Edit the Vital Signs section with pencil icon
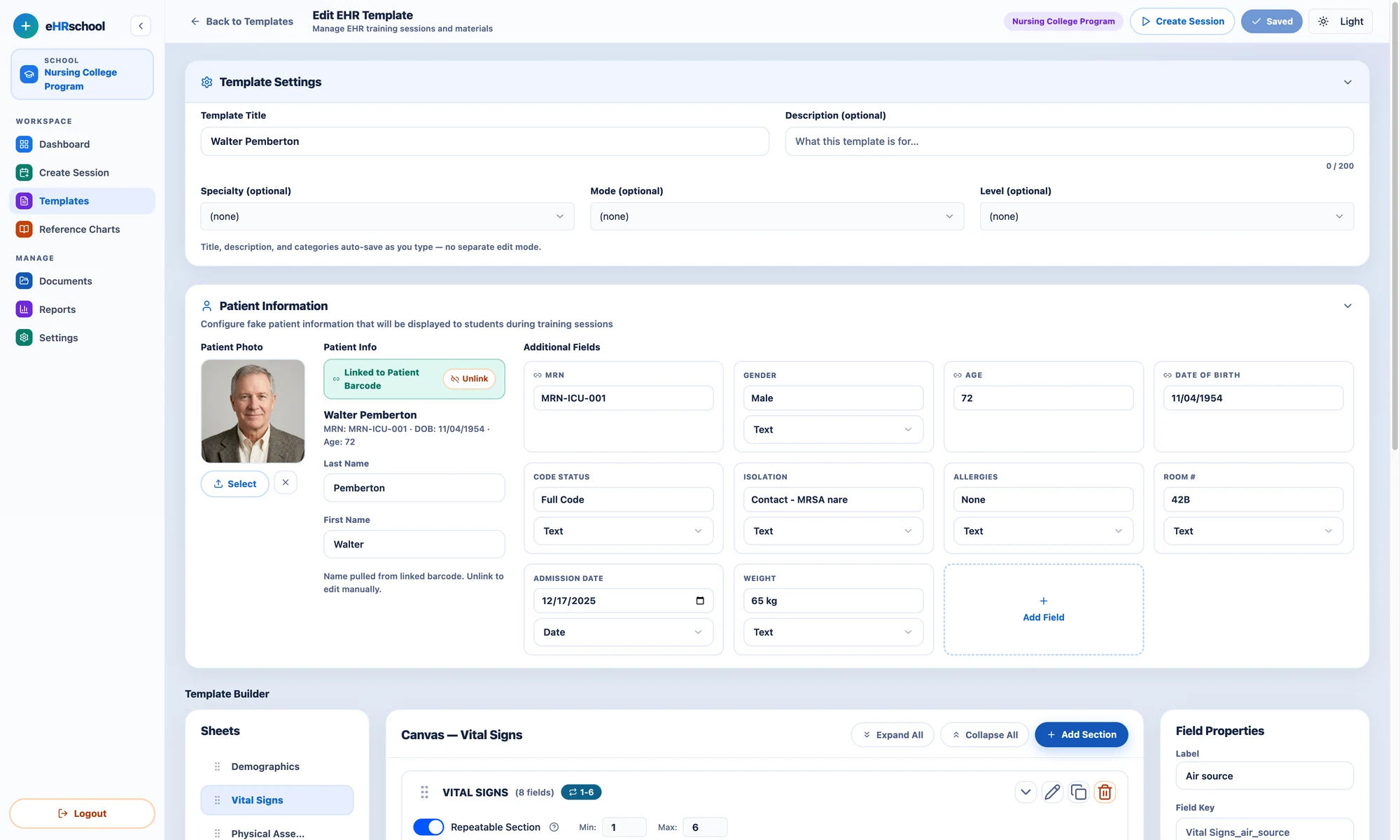 click(x=1052, y=792)
